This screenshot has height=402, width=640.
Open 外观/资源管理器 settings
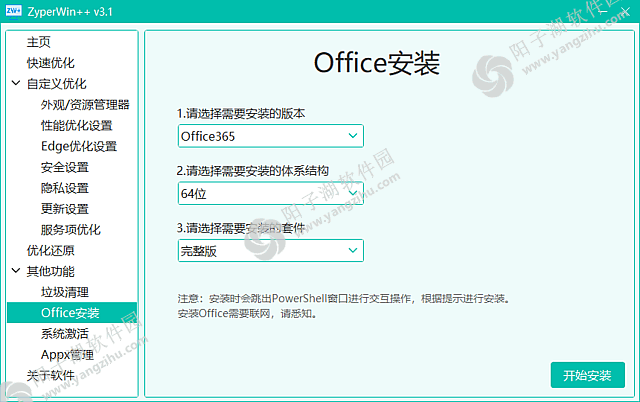click(85, 105)
